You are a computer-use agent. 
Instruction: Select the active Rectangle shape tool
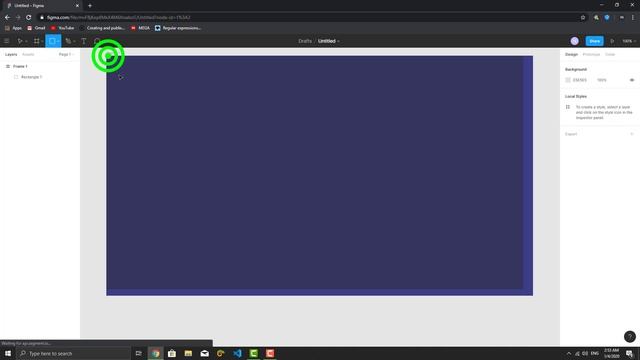tap(52, 41)
